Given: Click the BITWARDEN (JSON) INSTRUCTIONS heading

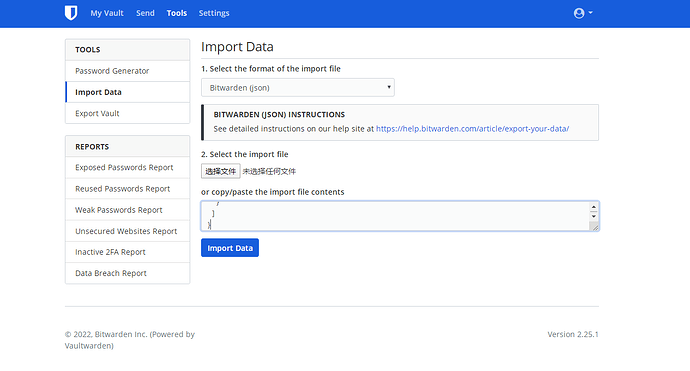Looking at the screenshot, I should 279,114.
